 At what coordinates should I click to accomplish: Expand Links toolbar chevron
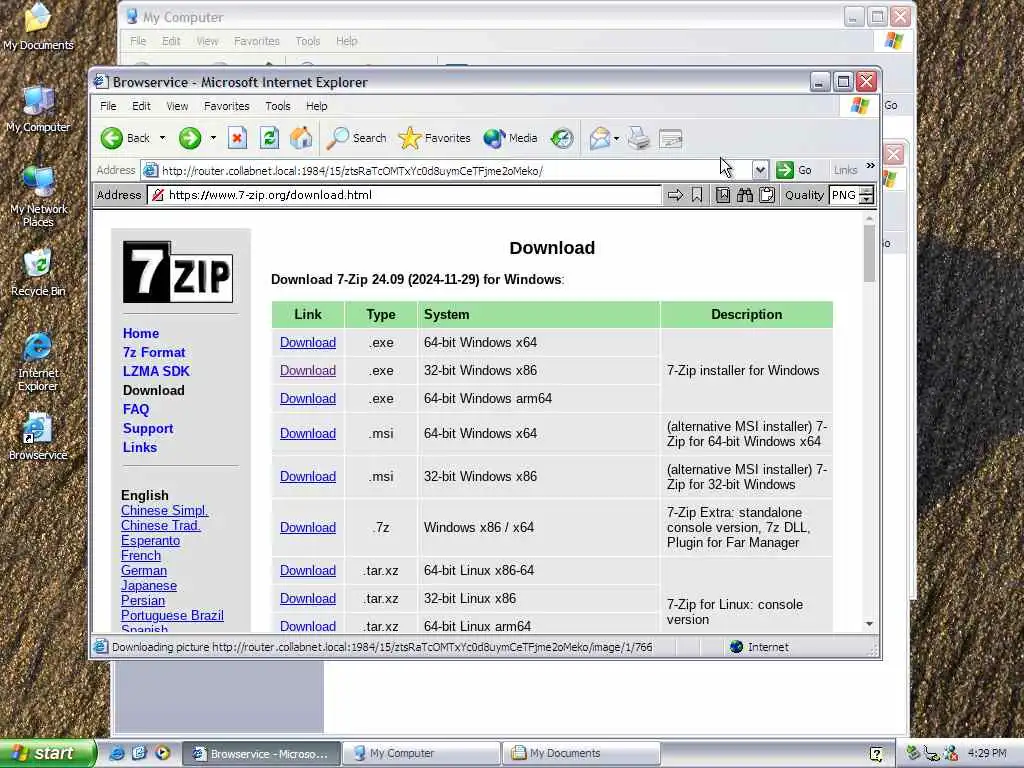click(870, 167)
